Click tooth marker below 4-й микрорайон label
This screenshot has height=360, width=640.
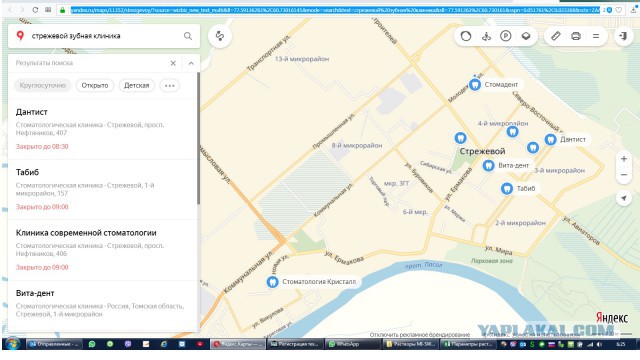[x=512, y=131]
